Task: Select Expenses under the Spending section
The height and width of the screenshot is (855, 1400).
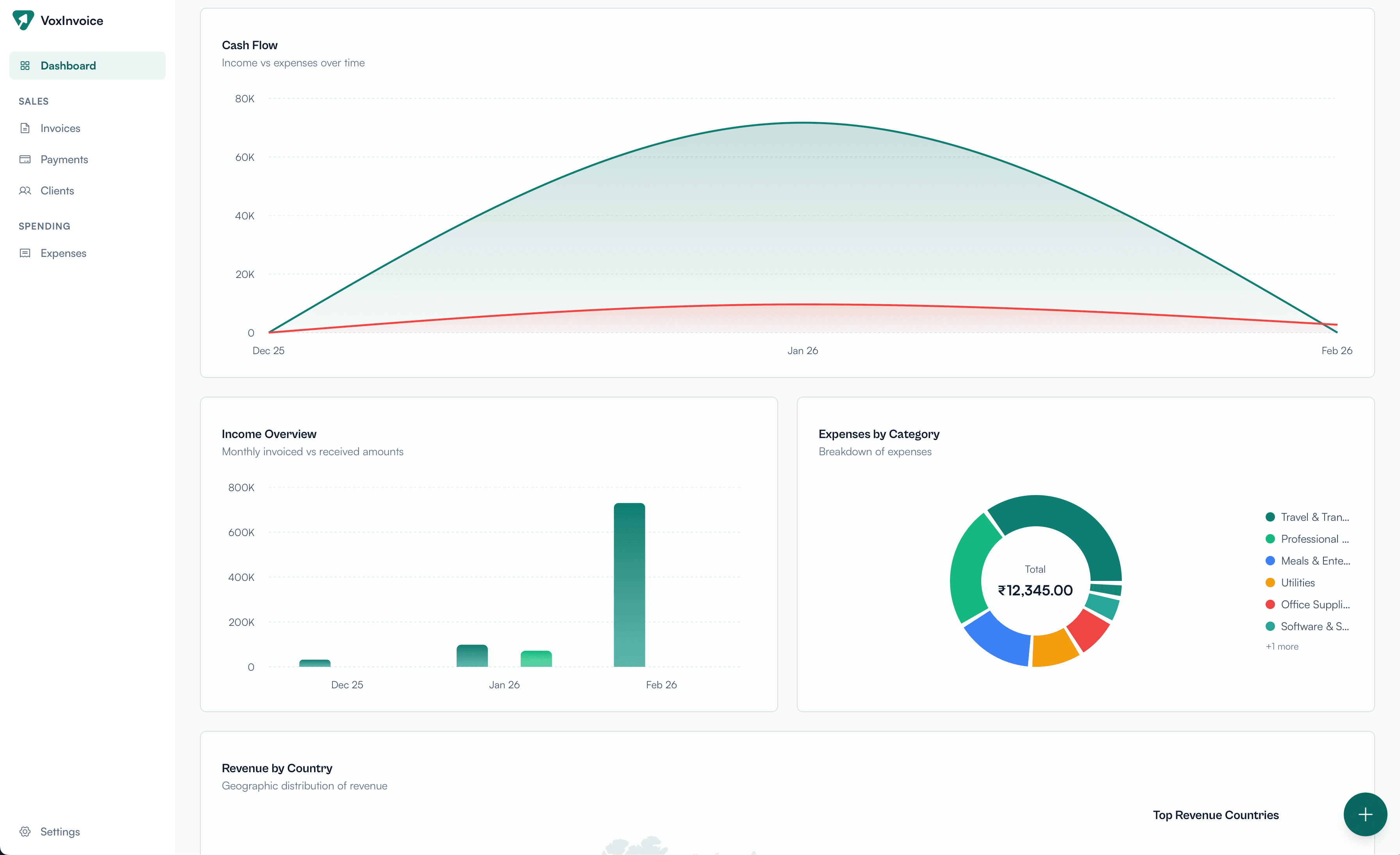Action: tap(63, 253)
